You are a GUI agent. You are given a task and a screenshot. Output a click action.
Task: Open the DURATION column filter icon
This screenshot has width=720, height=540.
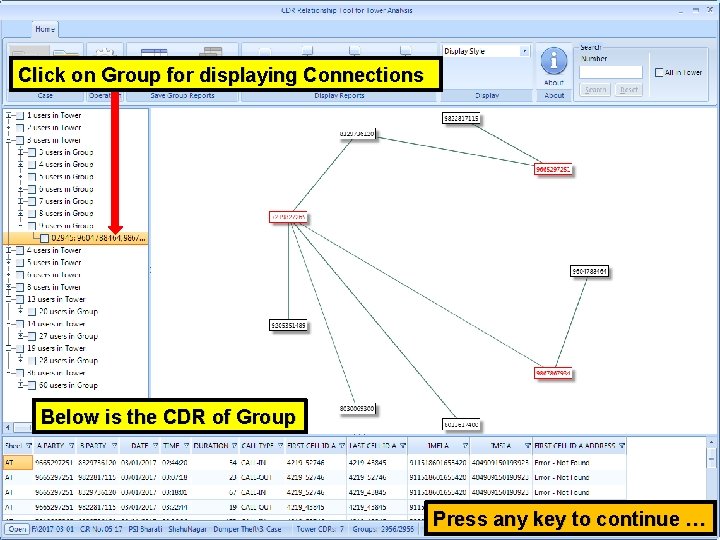point(234,445)
